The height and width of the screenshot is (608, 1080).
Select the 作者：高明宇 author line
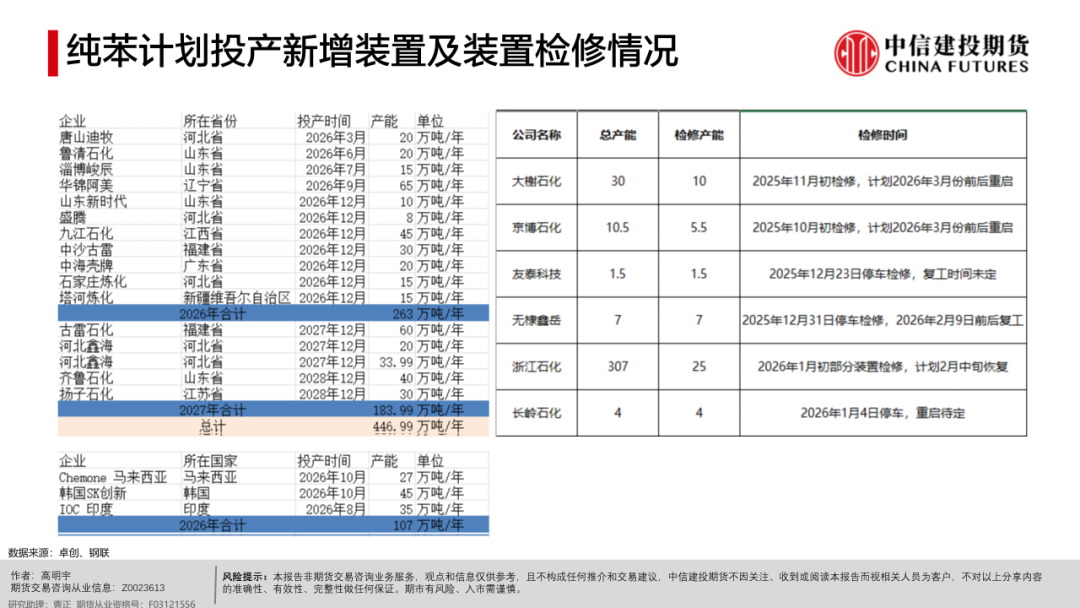pyautogui.click(x=40, y=575)
